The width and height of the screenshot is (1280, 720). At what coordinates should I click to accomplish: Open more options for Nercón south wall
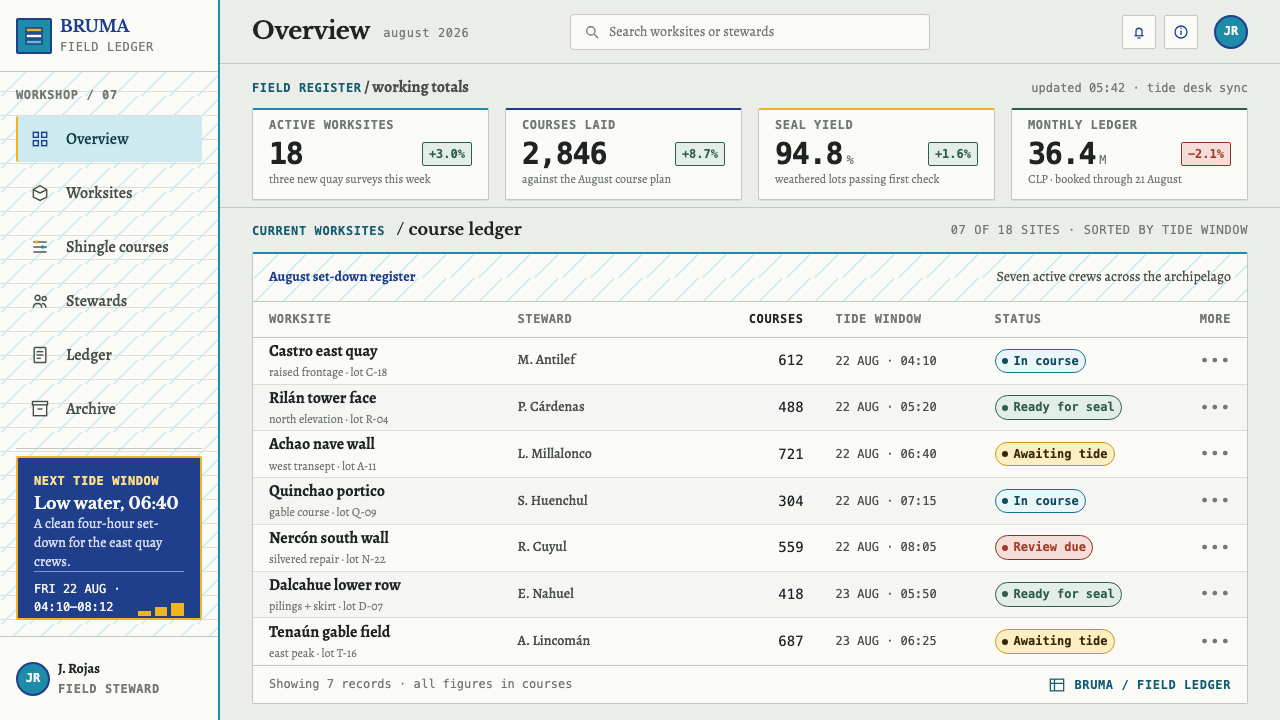pyautogui.click(x=1215, y=547)
